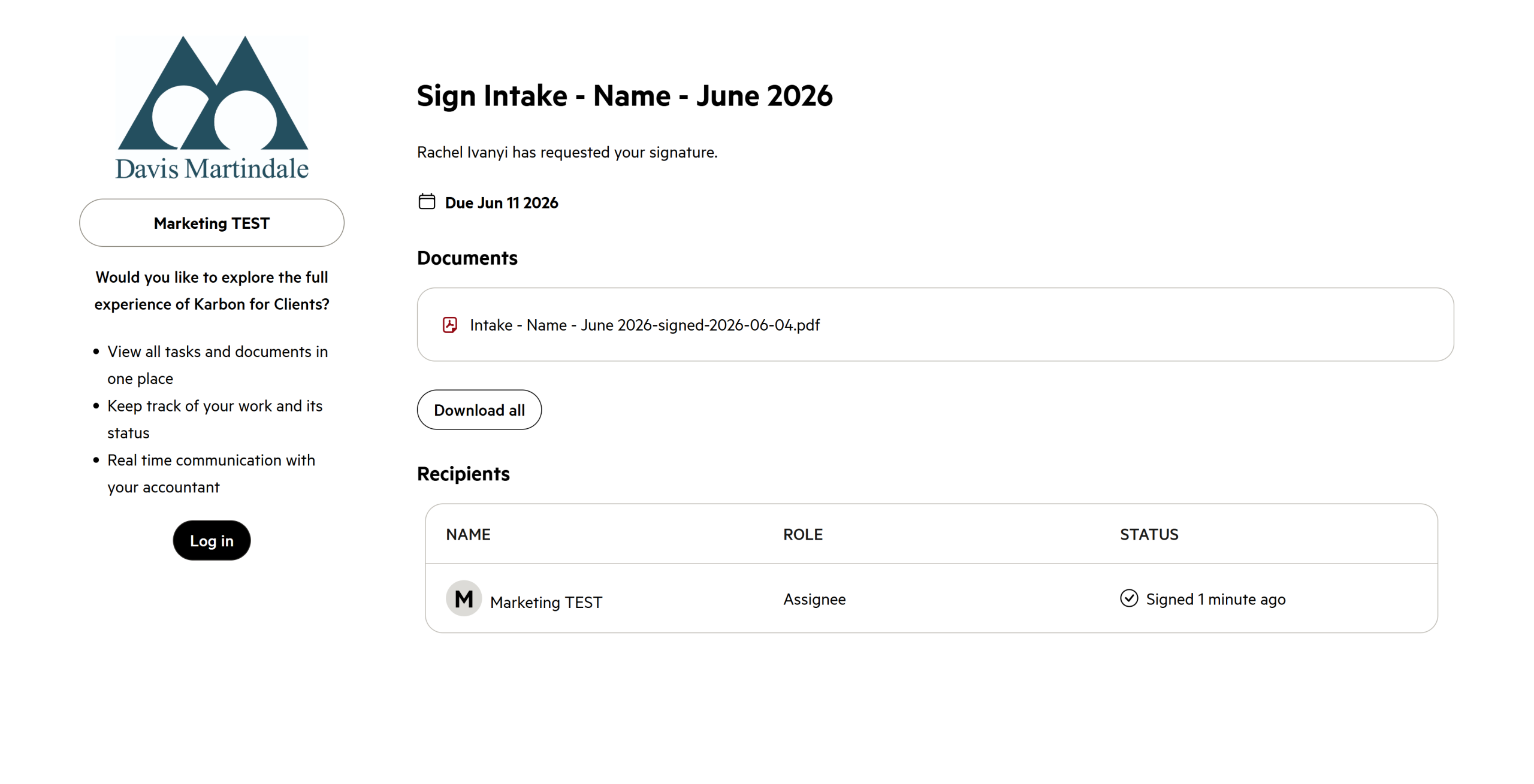Open the signed Intake June 2026 PDF

click(x=645, y=325)
